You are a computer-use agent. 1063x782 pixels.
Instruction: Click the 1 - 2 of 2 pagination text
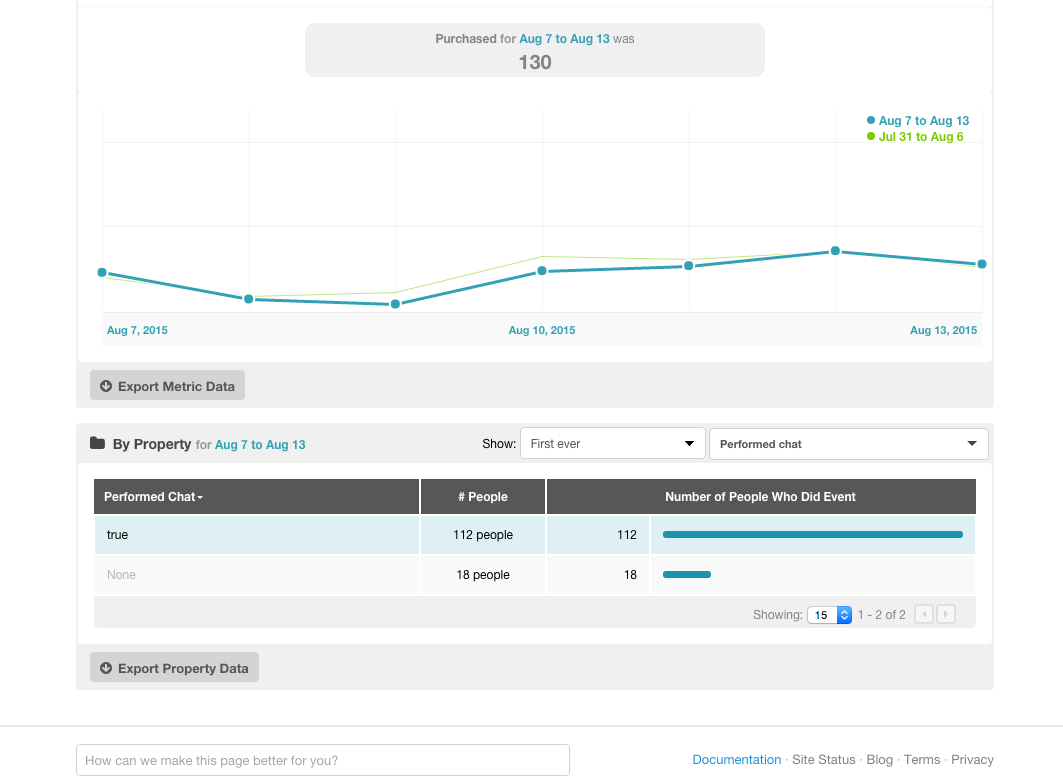(x=881, y=615)
